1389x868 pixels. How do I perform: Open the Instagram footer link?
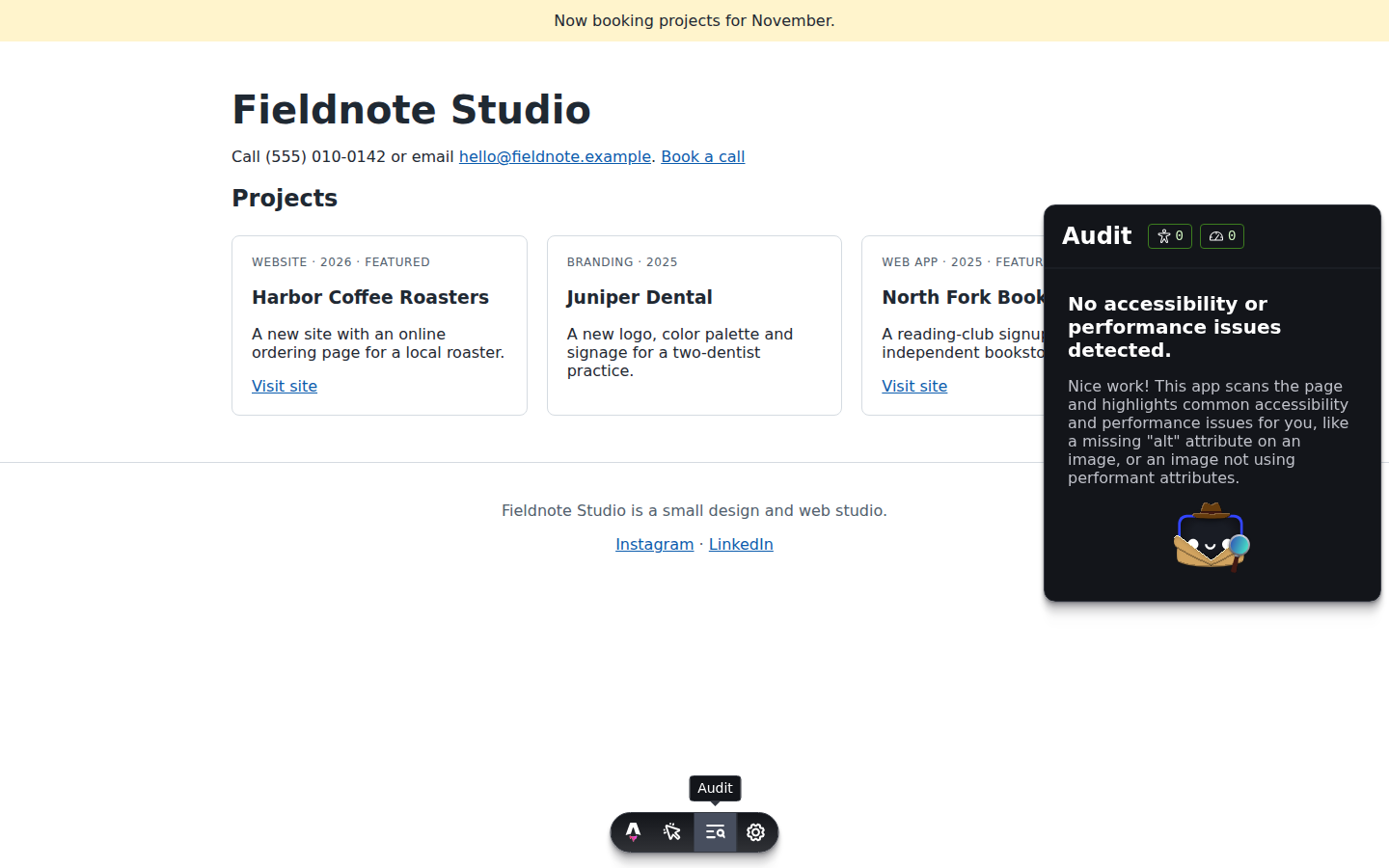point(654,544)
